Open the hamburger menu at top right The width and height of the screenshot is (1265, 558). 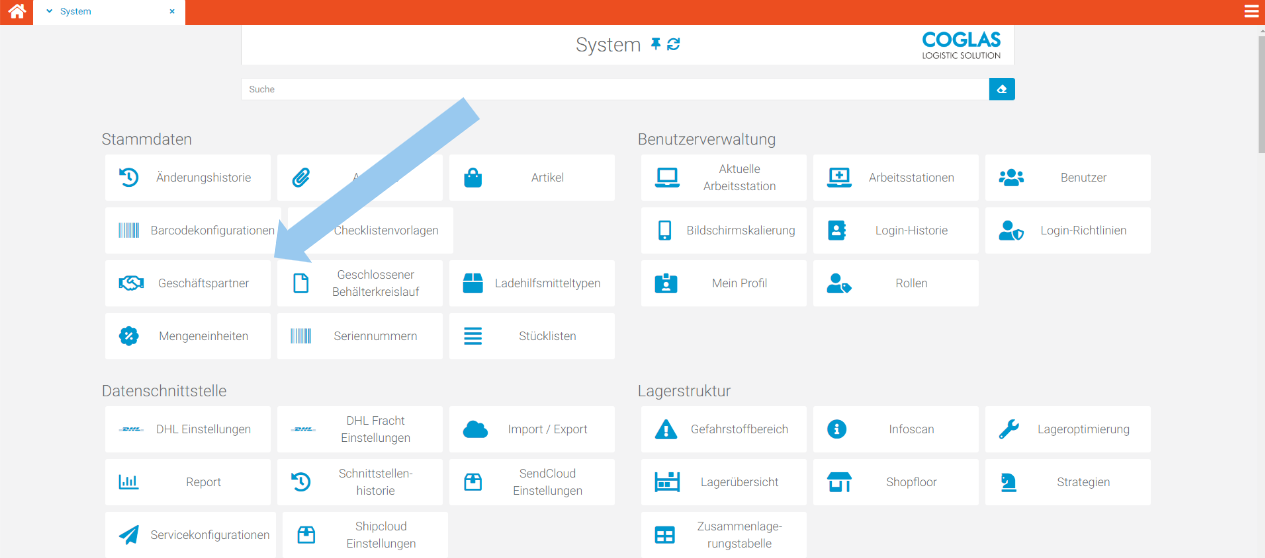click(x=1251, y=12)
